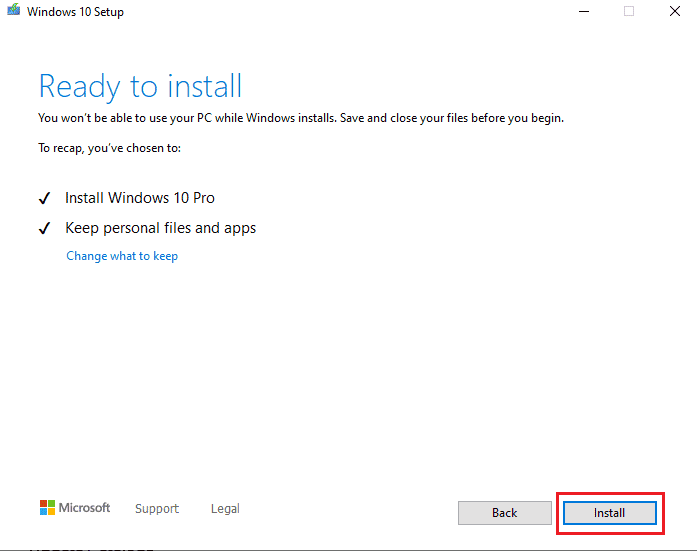This screenshot has height=551, width=697.
Task: Click the disabled maximize button
Action: 629,11
